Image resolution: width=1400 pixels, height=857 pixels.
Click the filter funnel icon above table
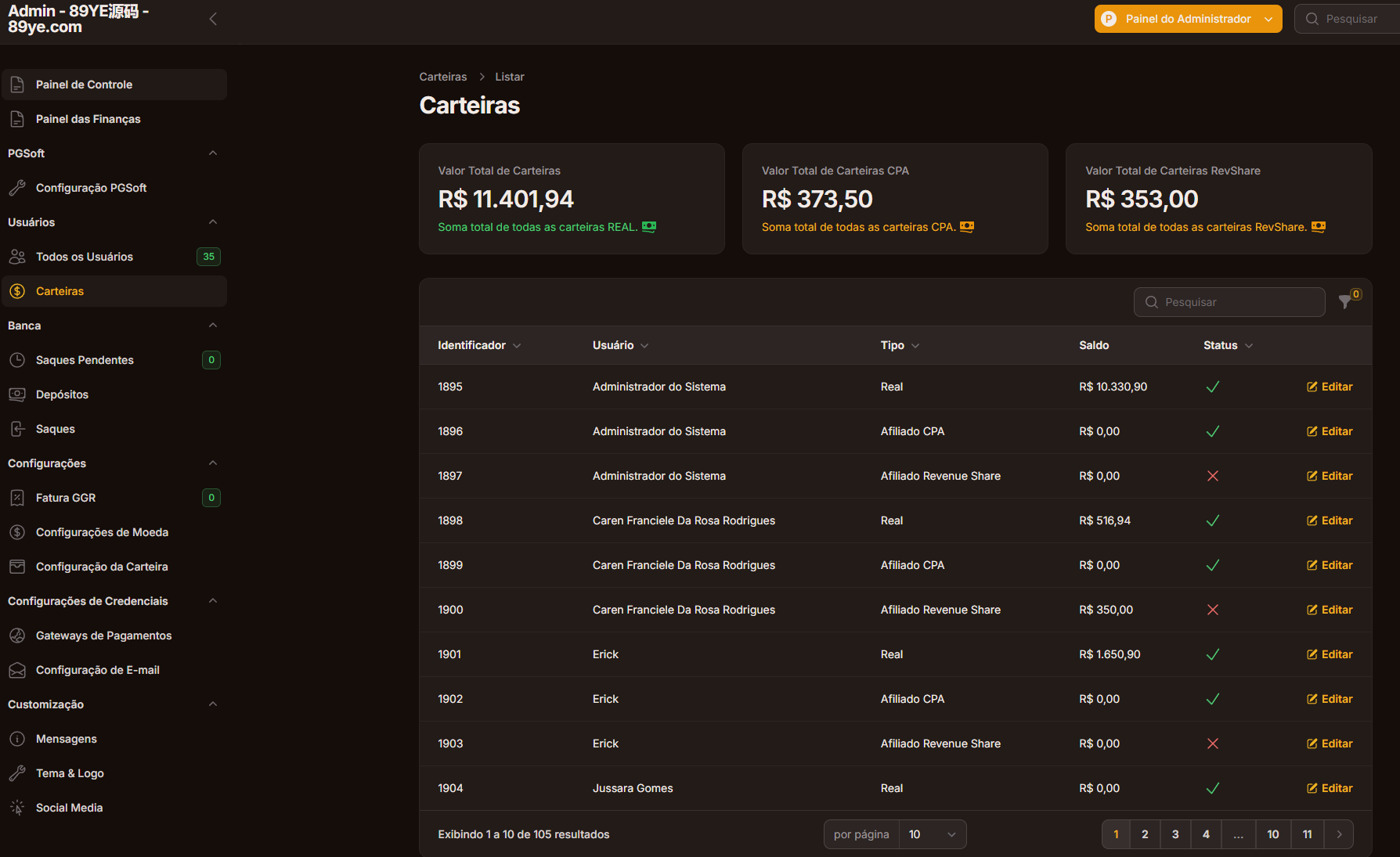pyautogui.click(x=1345, y=302)
